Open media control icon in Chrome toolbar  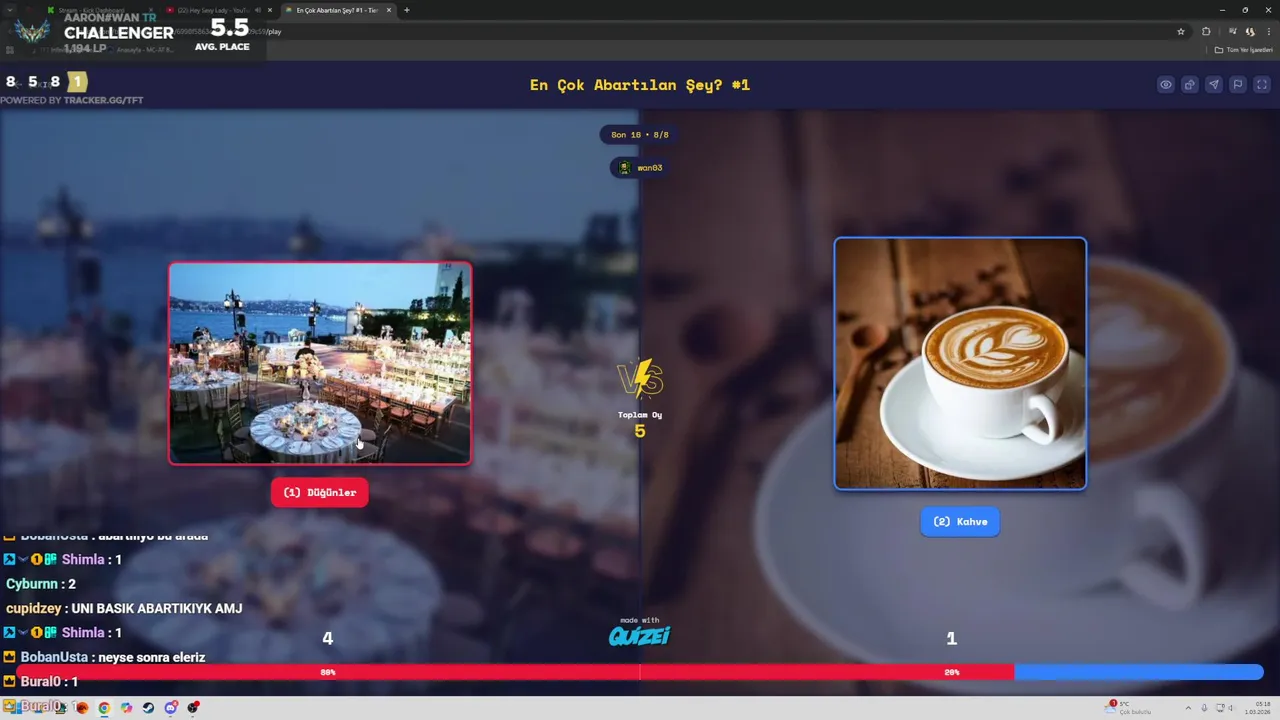point(1235,31)
